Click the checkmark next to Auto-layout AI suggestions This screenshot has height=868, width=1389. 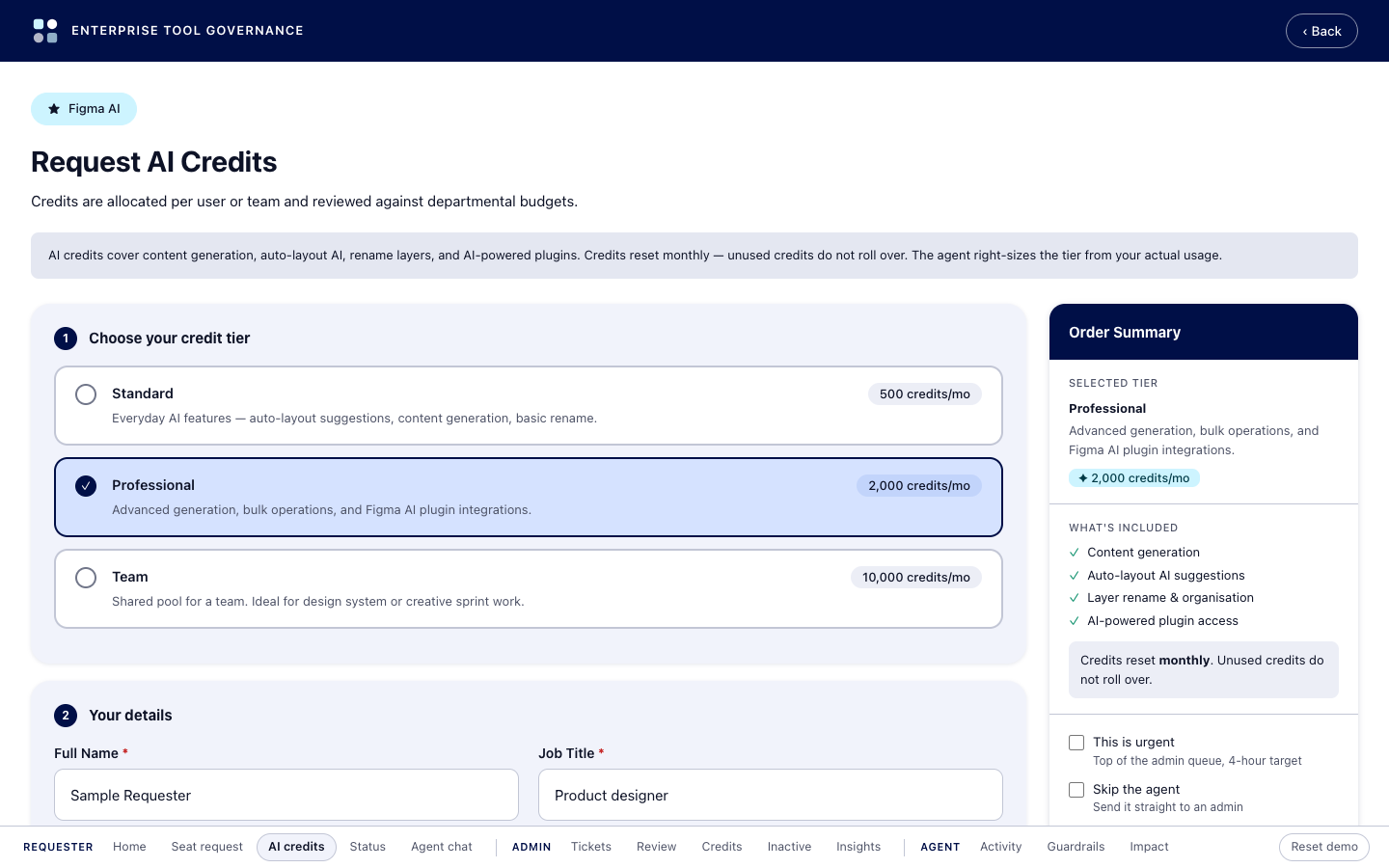pos(1075,576)
